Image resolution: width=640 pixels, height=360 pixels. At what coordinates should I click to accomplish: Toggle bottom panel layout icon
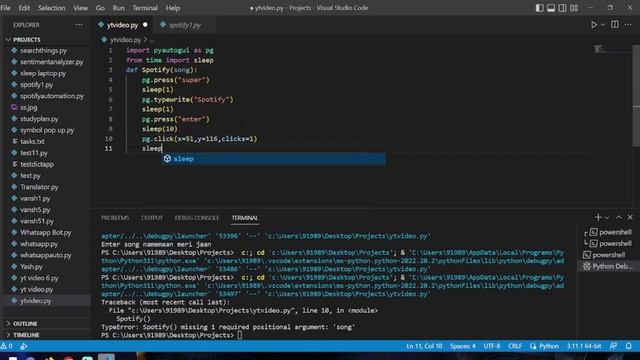pos(551,8)
